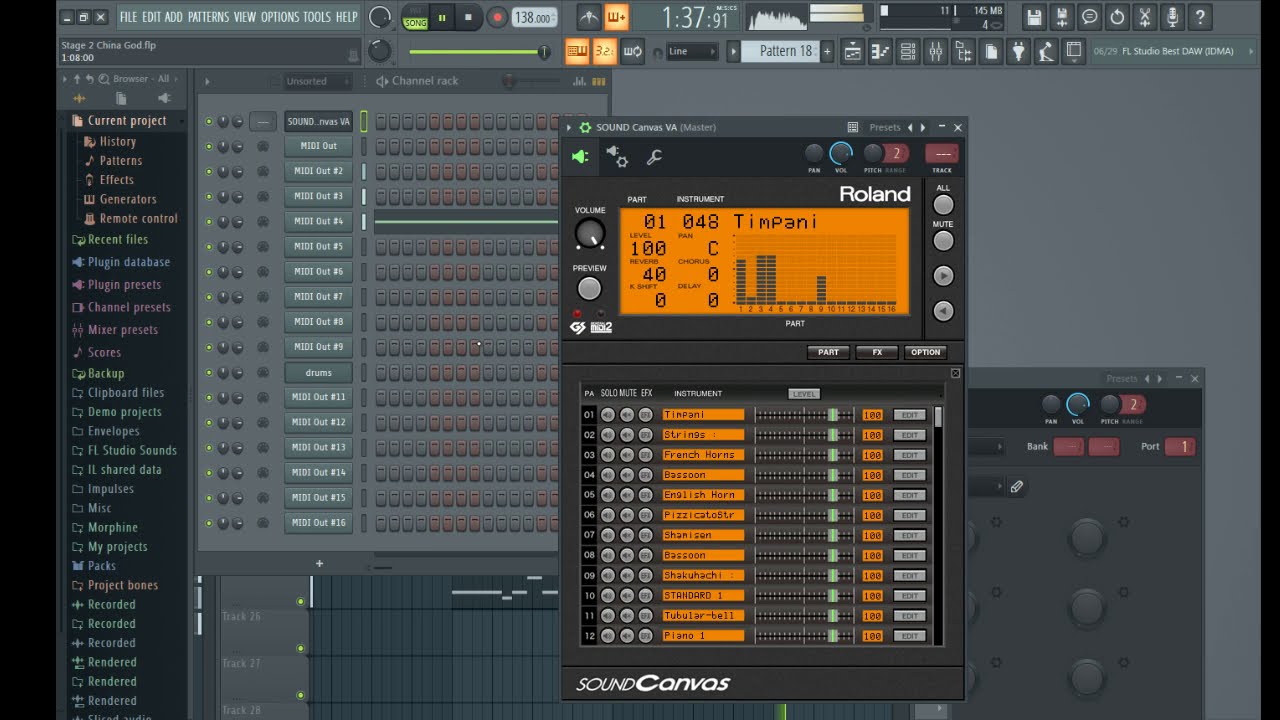Open the Line snap dropdown
The width and height of the screenshot is (1280, 720).
[x=691, y=51]
